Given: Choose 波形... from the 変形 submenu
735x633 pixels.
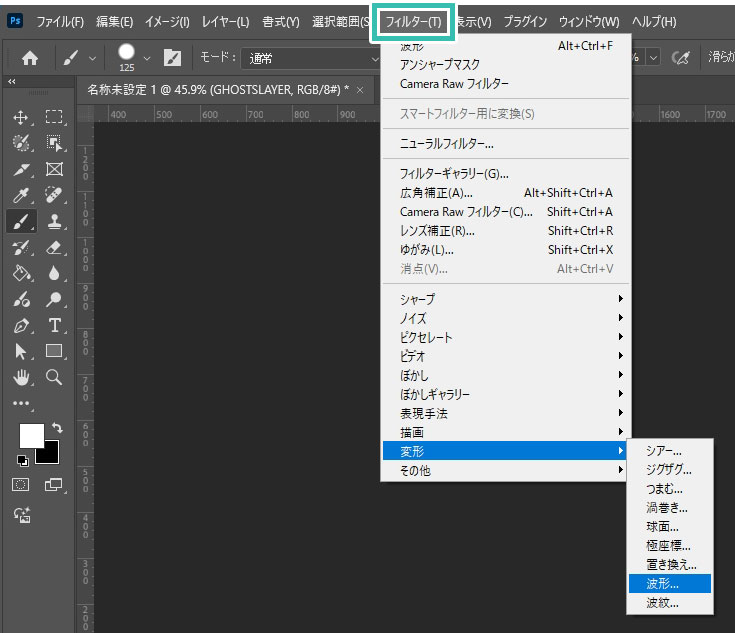Looking at the screenshot, I should pyautogui.click(x=670, y=584).
